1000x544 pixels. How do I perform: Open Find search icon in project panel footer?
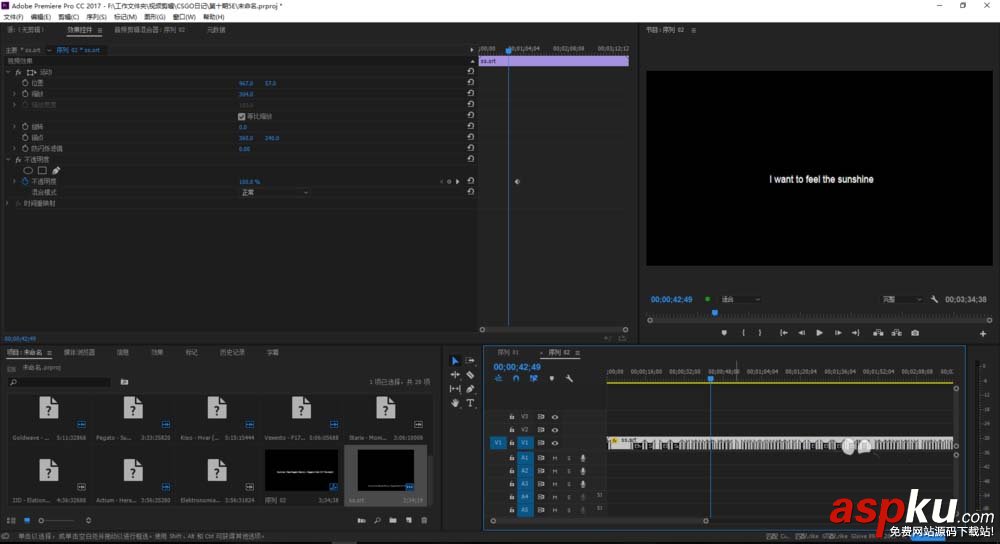click(378, 520)
